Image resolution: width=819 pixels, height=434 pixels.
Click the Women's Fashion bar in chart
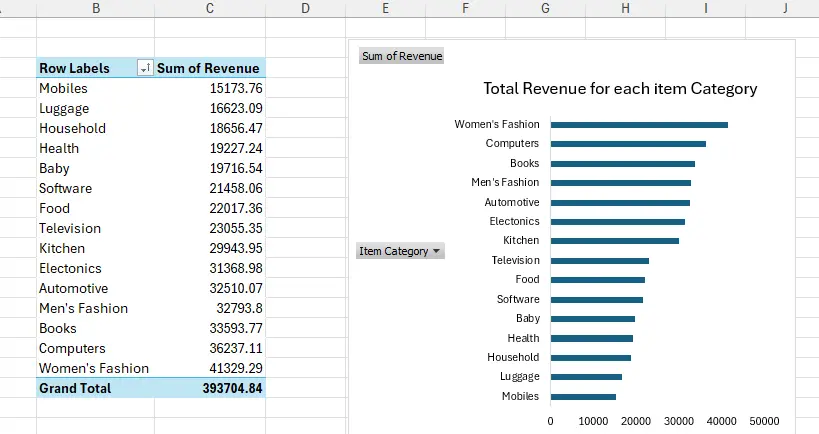click(x=638, y=125)
